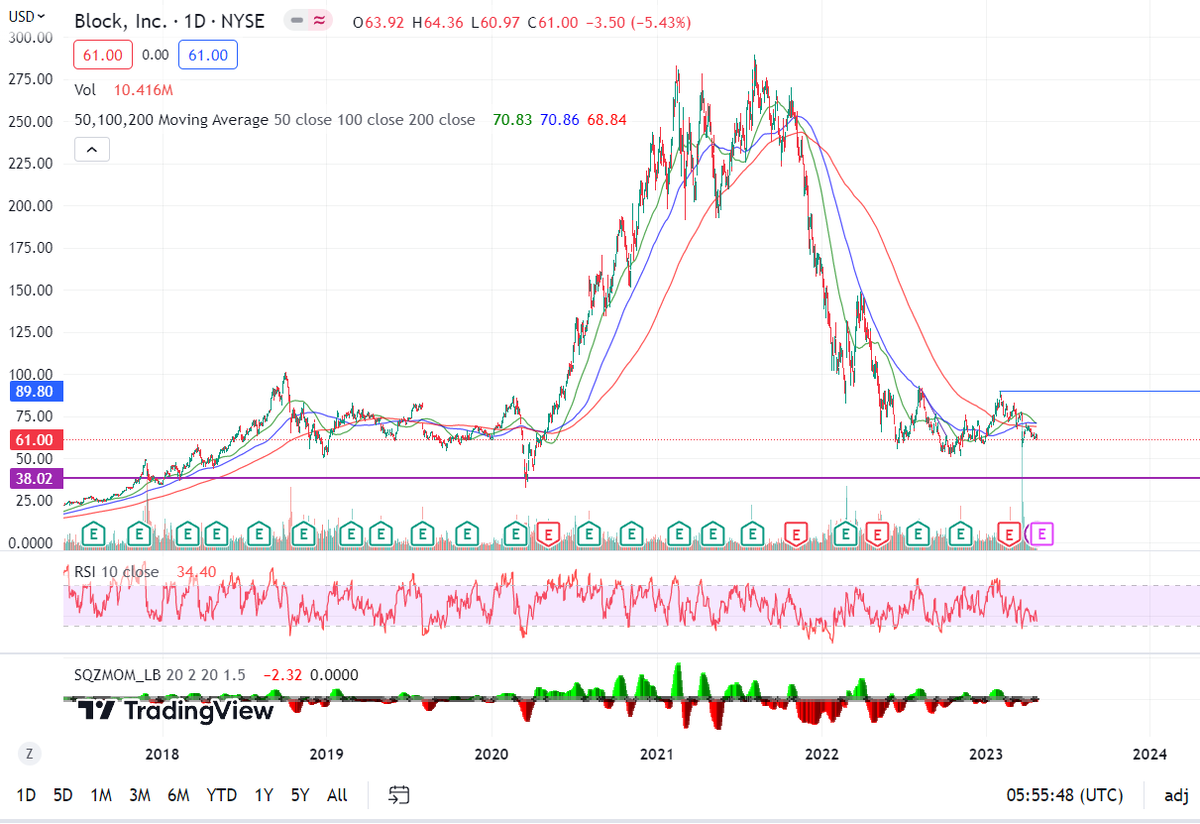
Task: Select the Vol indicator legend
Action: (x=85, y=90)
